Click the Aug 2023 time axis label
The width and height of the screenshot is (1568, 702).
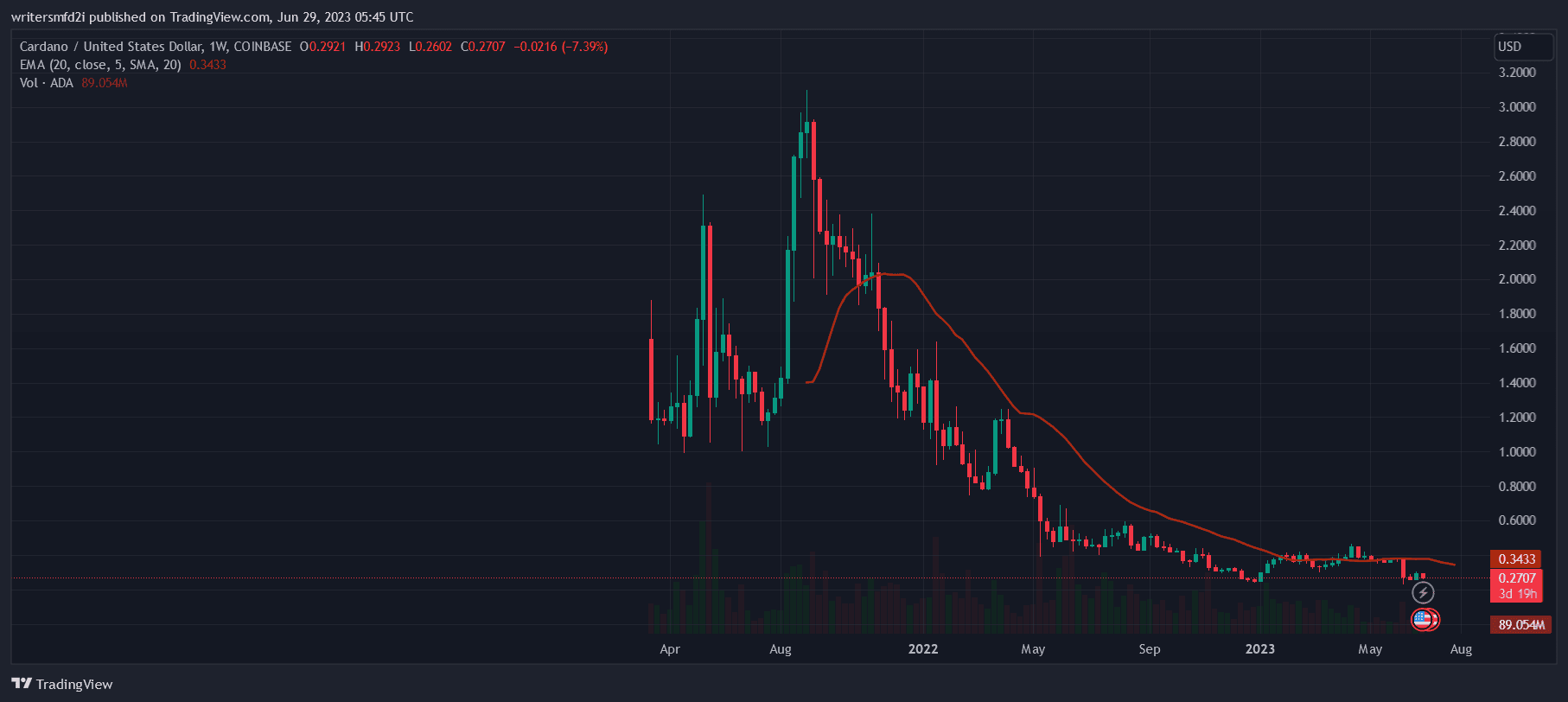1460,649
